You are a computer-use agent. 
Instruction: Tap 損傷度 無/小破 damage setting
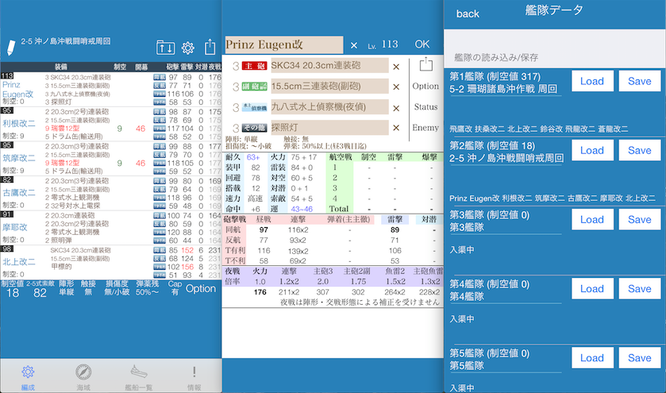click(116, 288)
